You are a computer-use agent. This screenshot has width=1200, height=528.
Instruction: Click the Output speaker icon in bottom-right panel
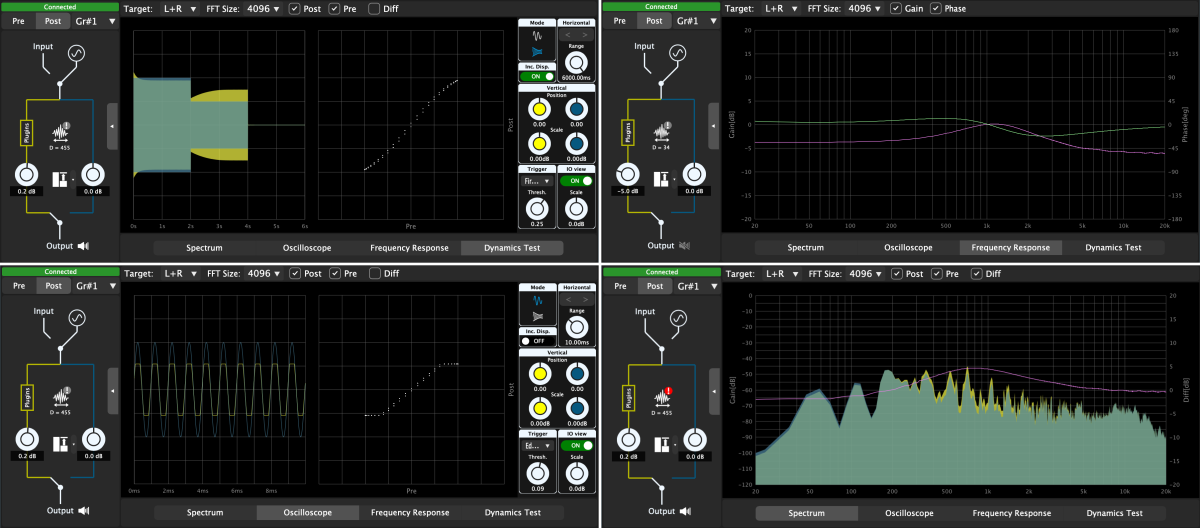pyautogui.click(x=684, y=511)
